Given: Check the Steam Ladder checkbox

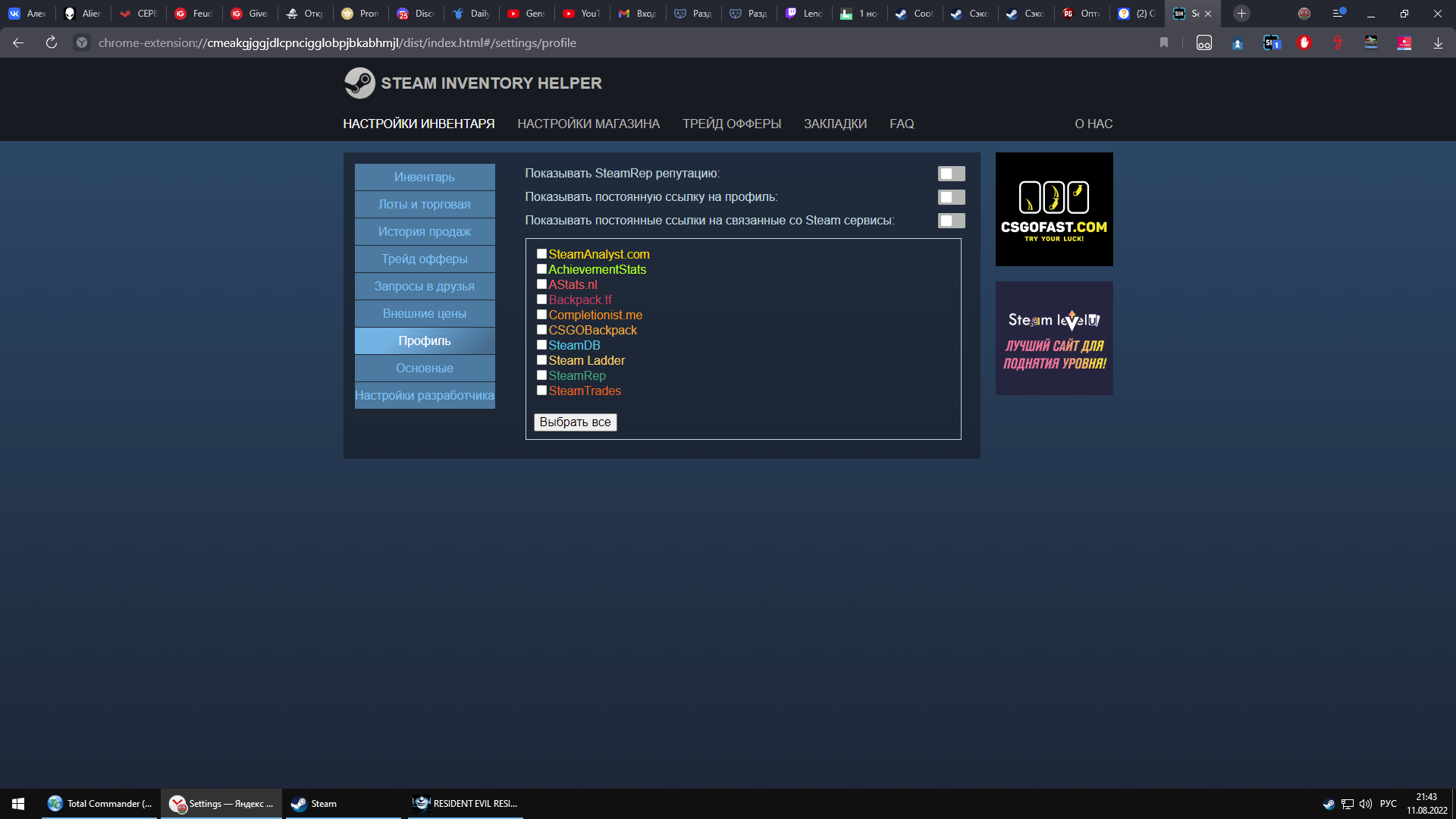Looking at the screenshot, I should point(541,360).
